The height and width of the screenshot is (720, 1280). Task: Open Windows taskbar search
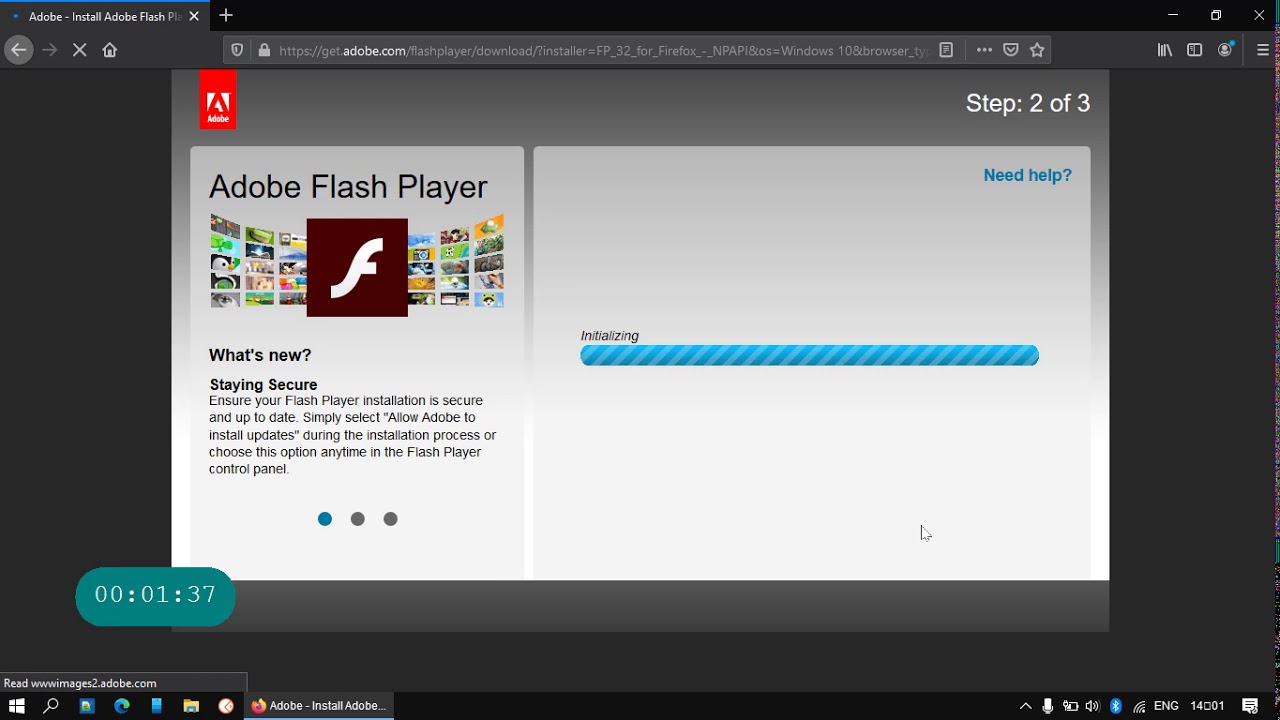tap(51, 706)
